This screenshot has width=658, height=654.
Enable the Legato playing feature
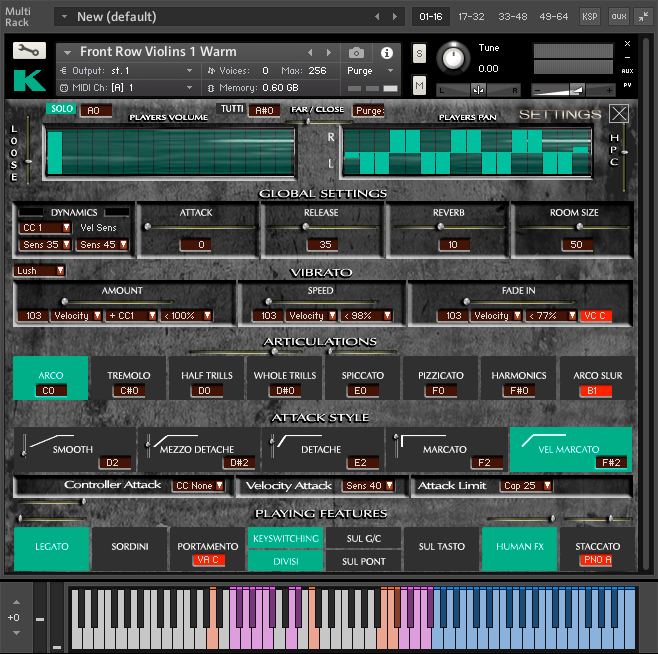pyautogui.click(x=51, y=547)
